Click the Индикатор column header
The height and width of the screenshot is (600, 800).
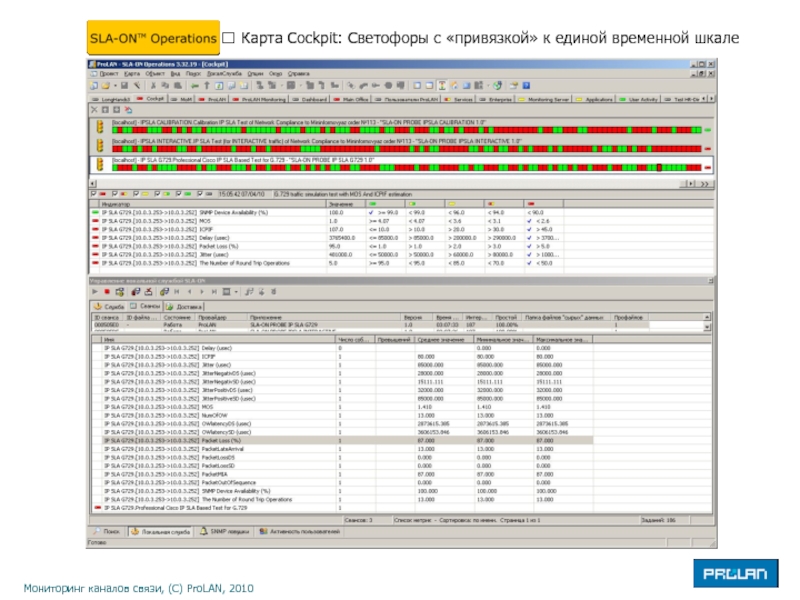point(115,203)
